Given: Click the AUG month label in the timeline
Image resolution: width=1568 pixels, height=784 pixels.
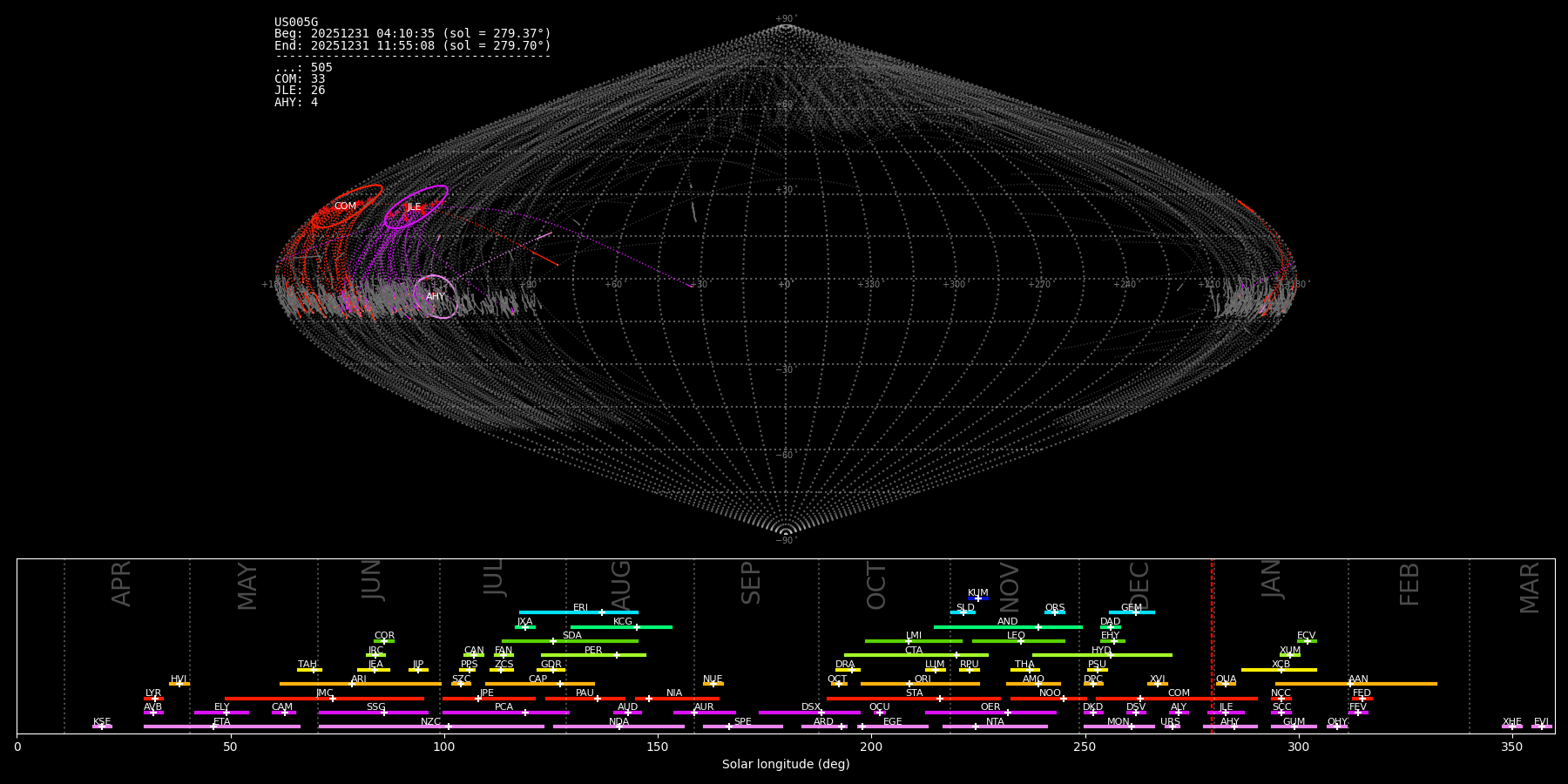Looking at the screenshot, I should point(621,585).
